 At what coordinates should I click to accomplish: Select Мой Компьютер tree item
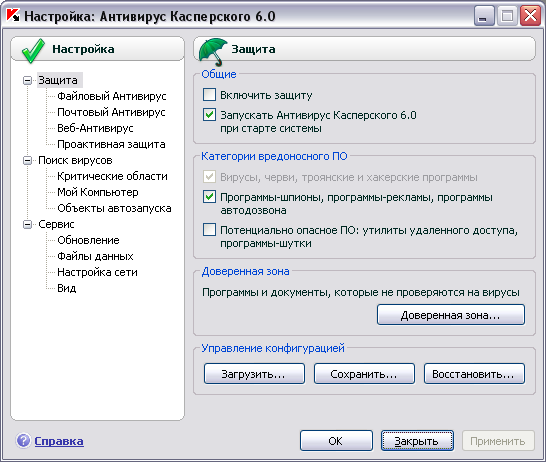98,192
